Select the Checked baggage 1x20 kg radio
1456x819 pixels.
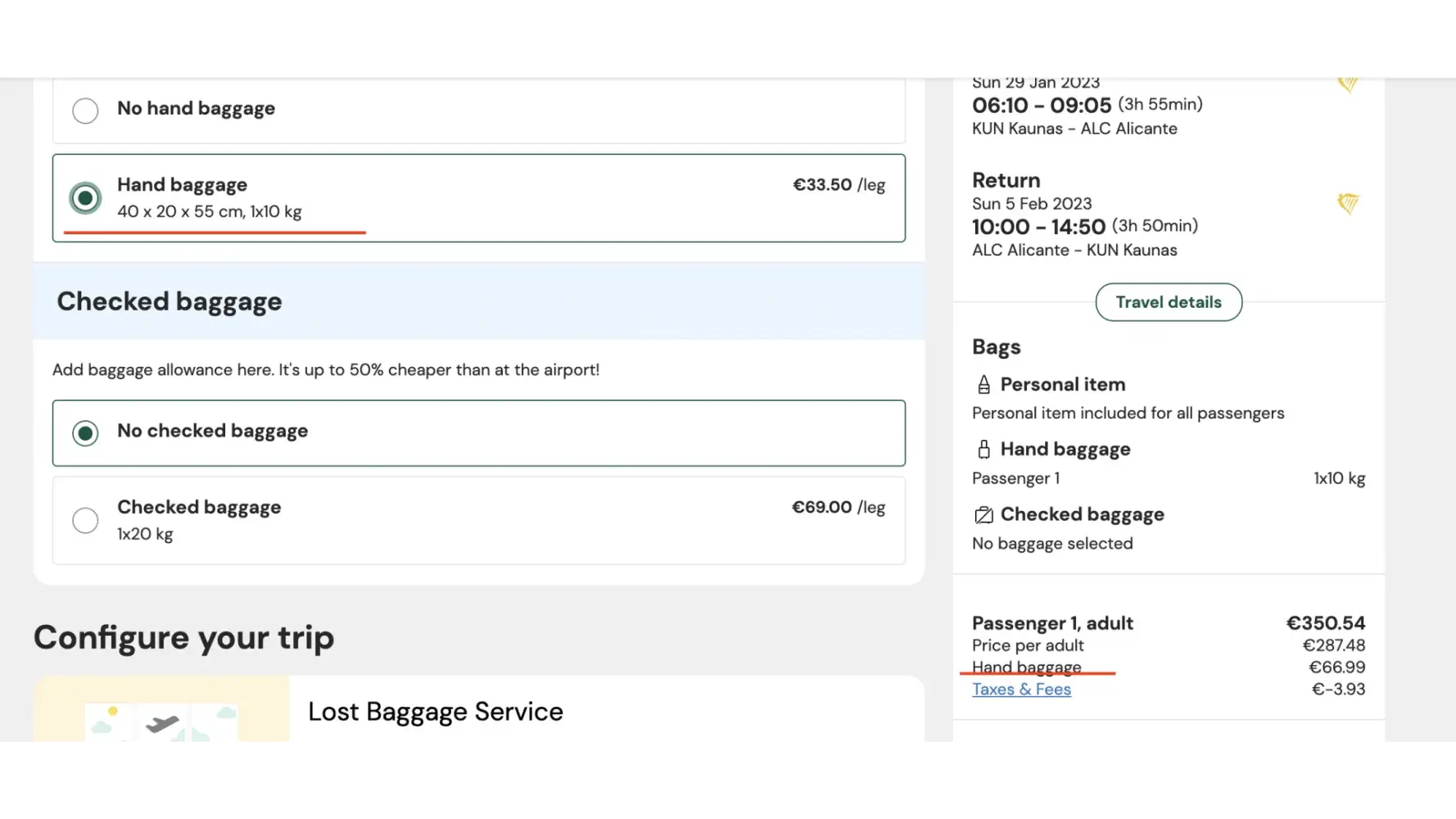tap(85, 520)
